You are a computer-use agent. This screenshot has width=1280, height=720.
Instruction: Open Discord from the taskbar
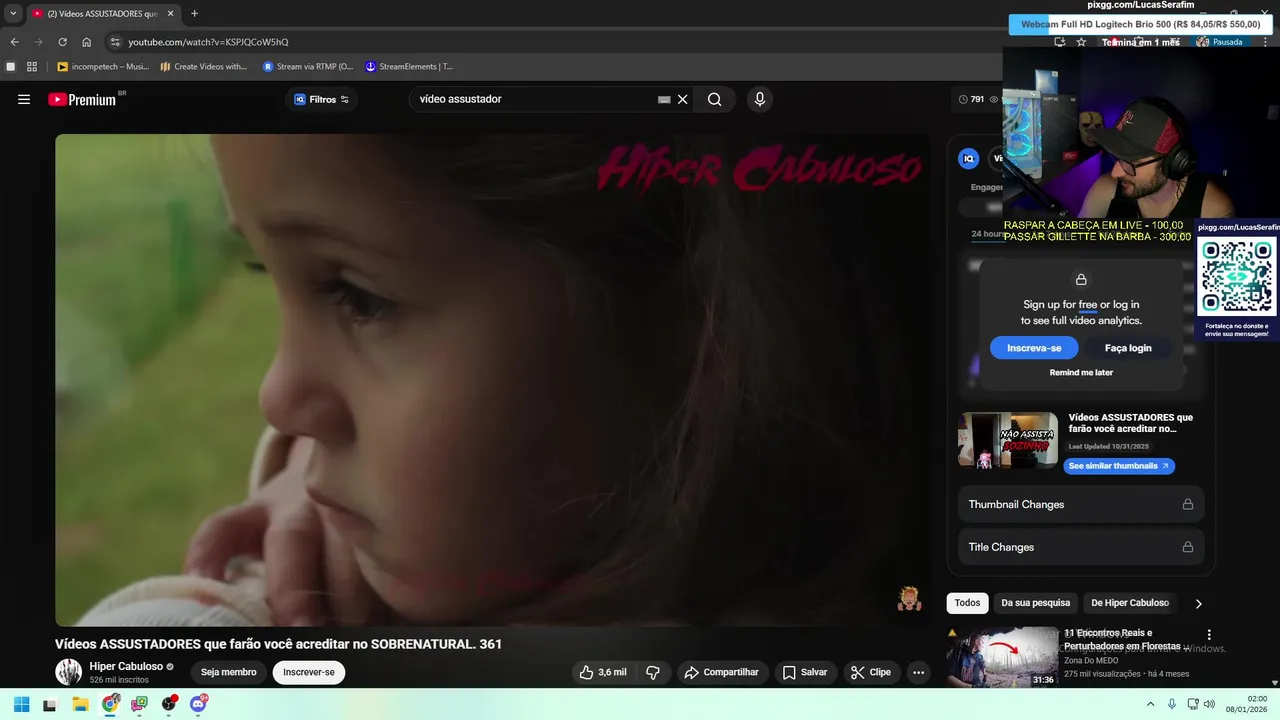pos(198,704)
